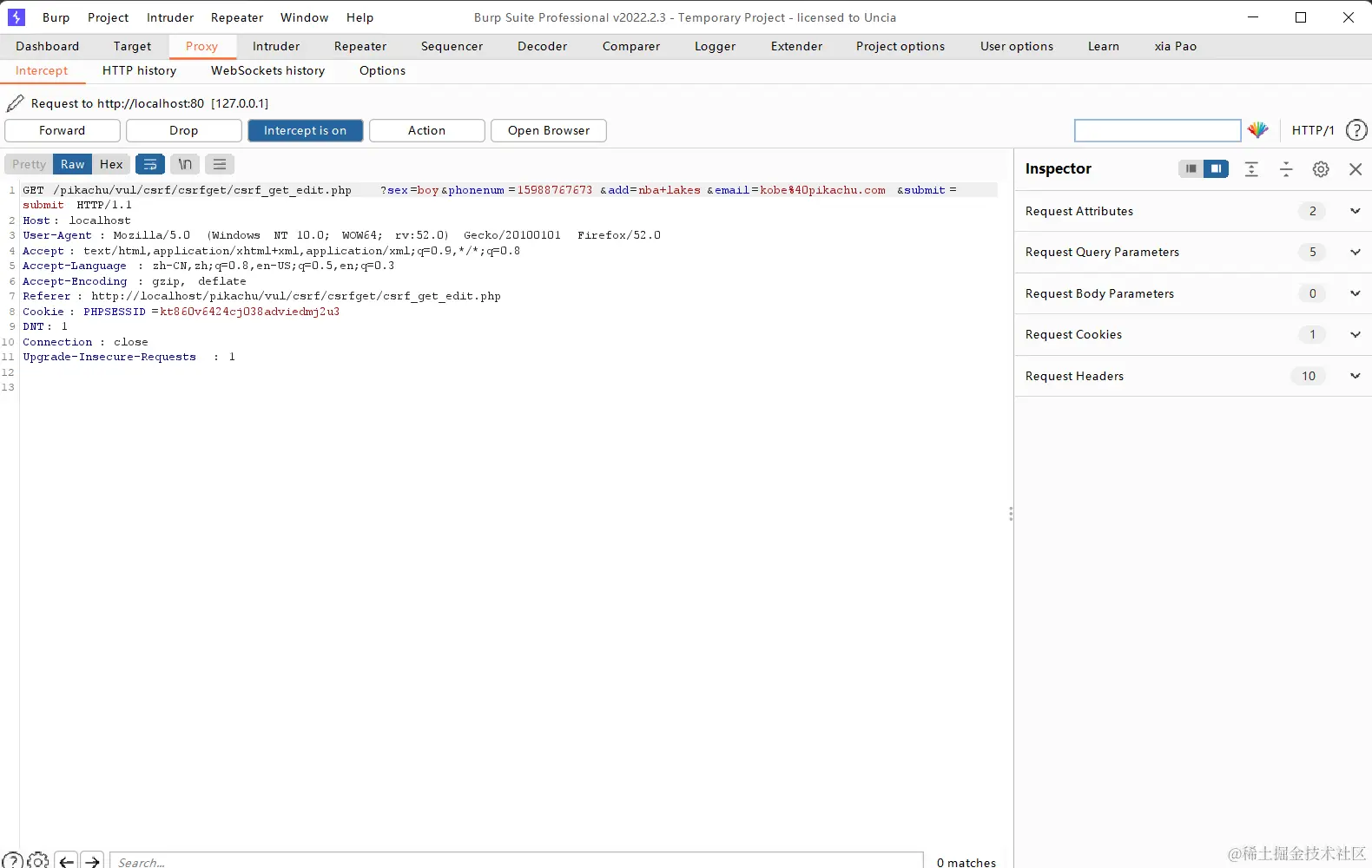Open search help icon at bottom left
The image size is (1372, 868).
coord(12,860)
